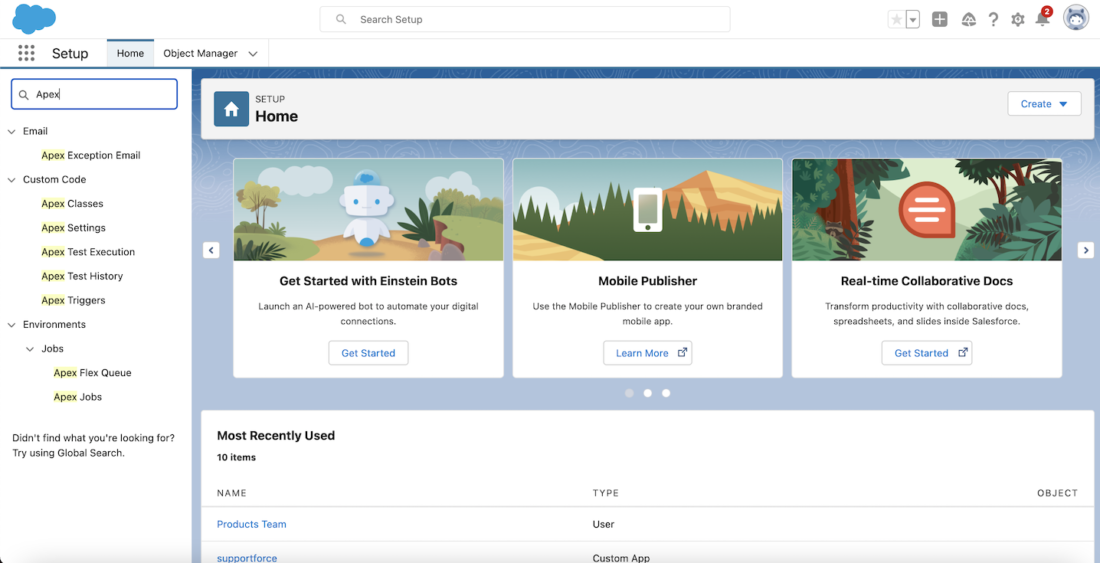
Task: Show previous carousel card
Action: (x=211, y=250)
